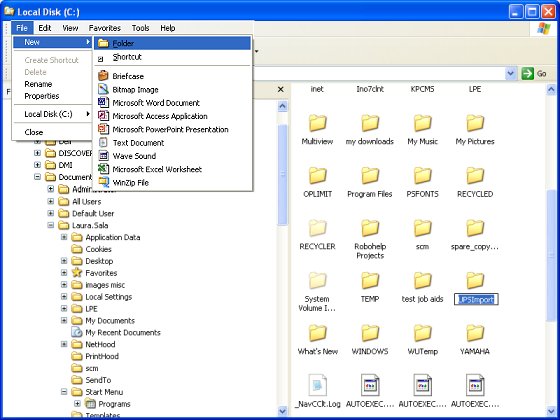Open the View menu
This screenshot has width=560, height=420.
pyautogui.click(x=70, y=28)
